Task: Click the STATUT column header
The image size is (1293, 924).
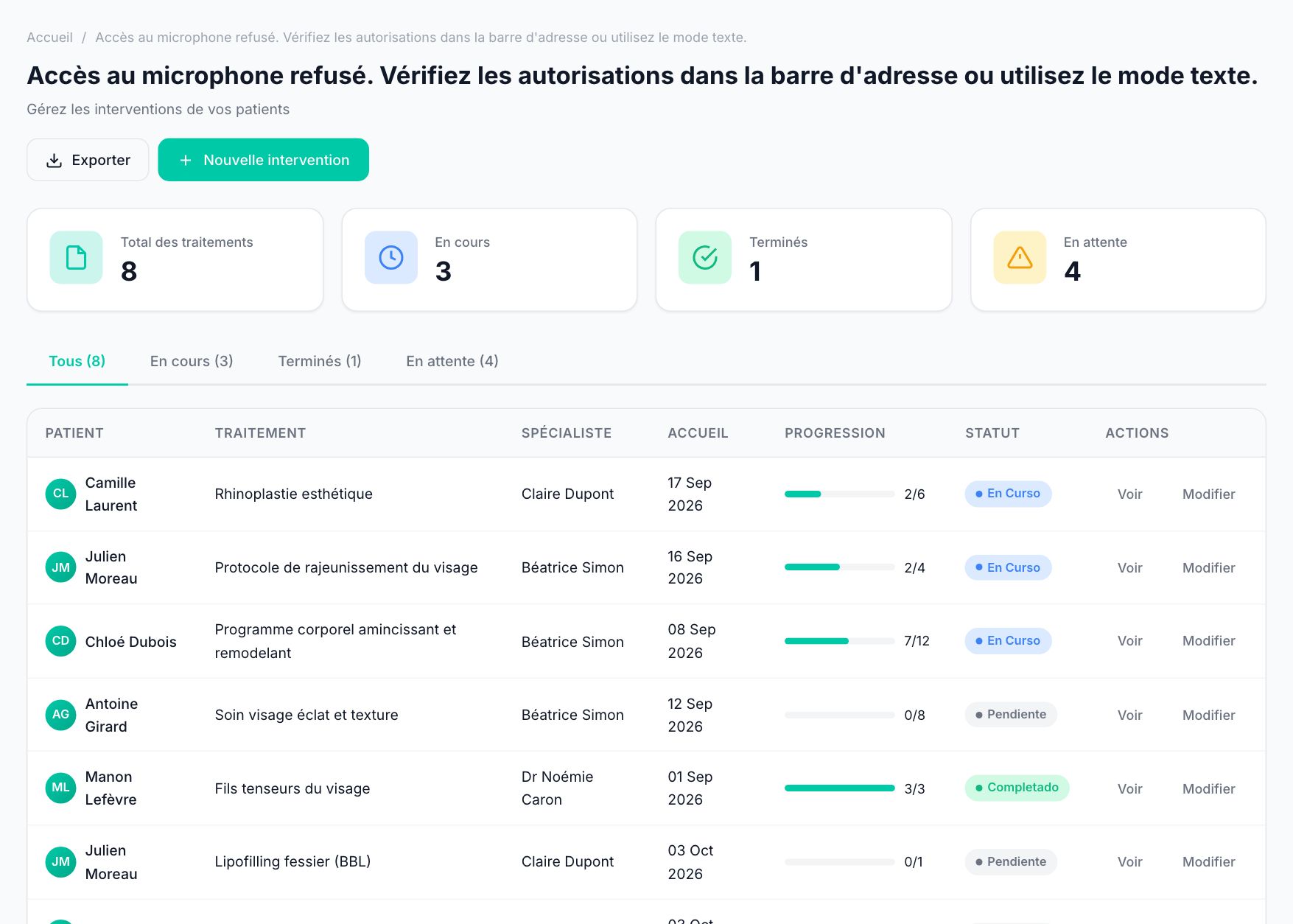Action: pyautogui.click(x=992, y=433)
